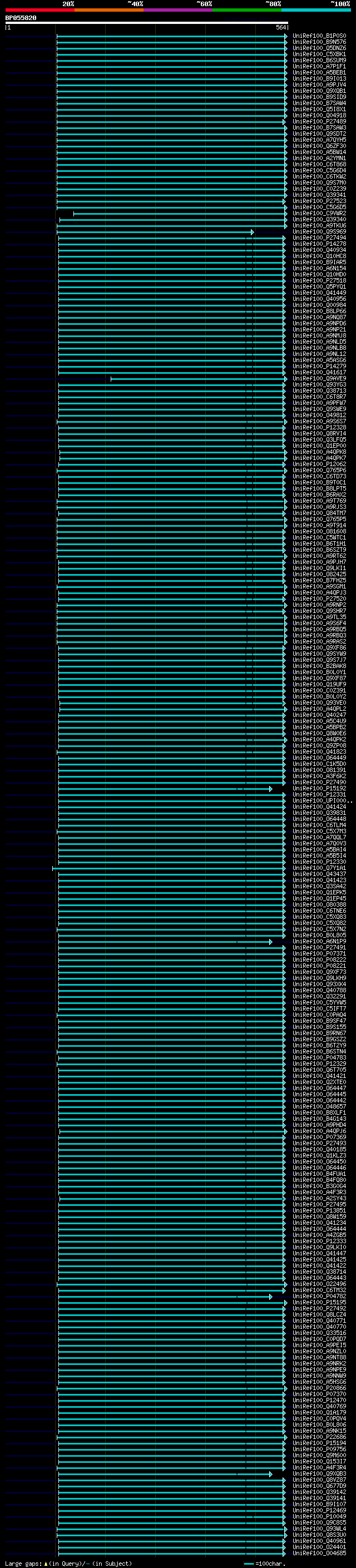Select label UniRef100_Q9XQB1
The height and width of the screenshot is (1568, 356).
(x=319, y=91)
